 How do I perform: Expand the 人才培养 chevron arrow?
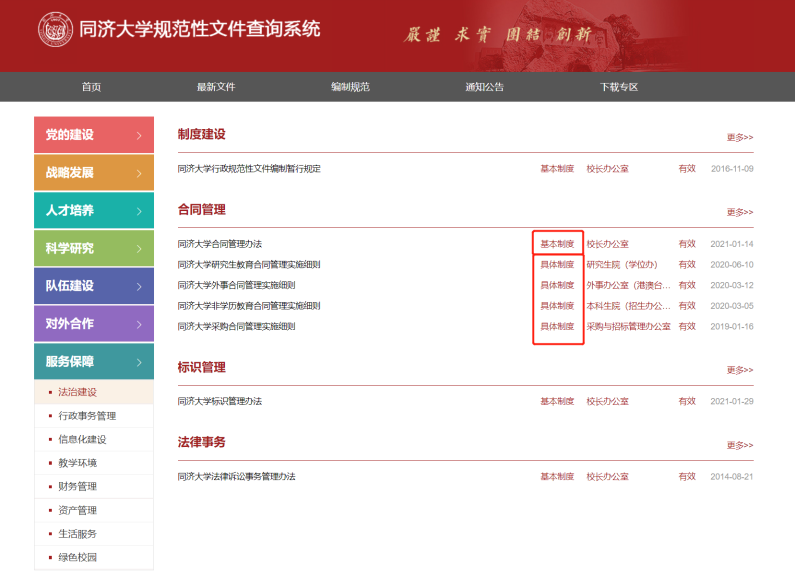[x=139, y=211]
